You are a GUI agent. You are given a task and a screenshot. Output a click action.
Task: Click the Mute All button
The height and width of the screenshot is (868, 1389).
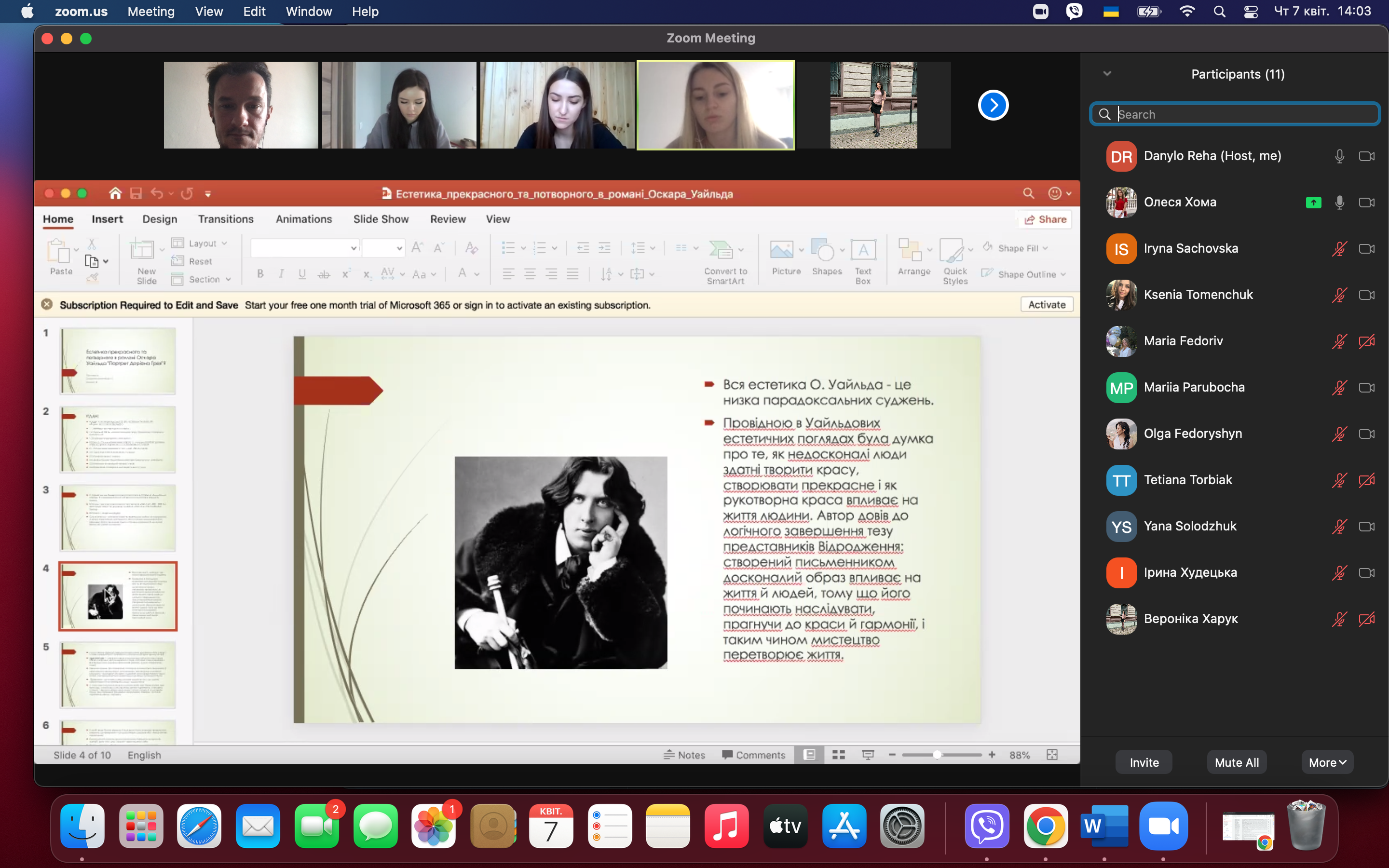click(1236, 762)
